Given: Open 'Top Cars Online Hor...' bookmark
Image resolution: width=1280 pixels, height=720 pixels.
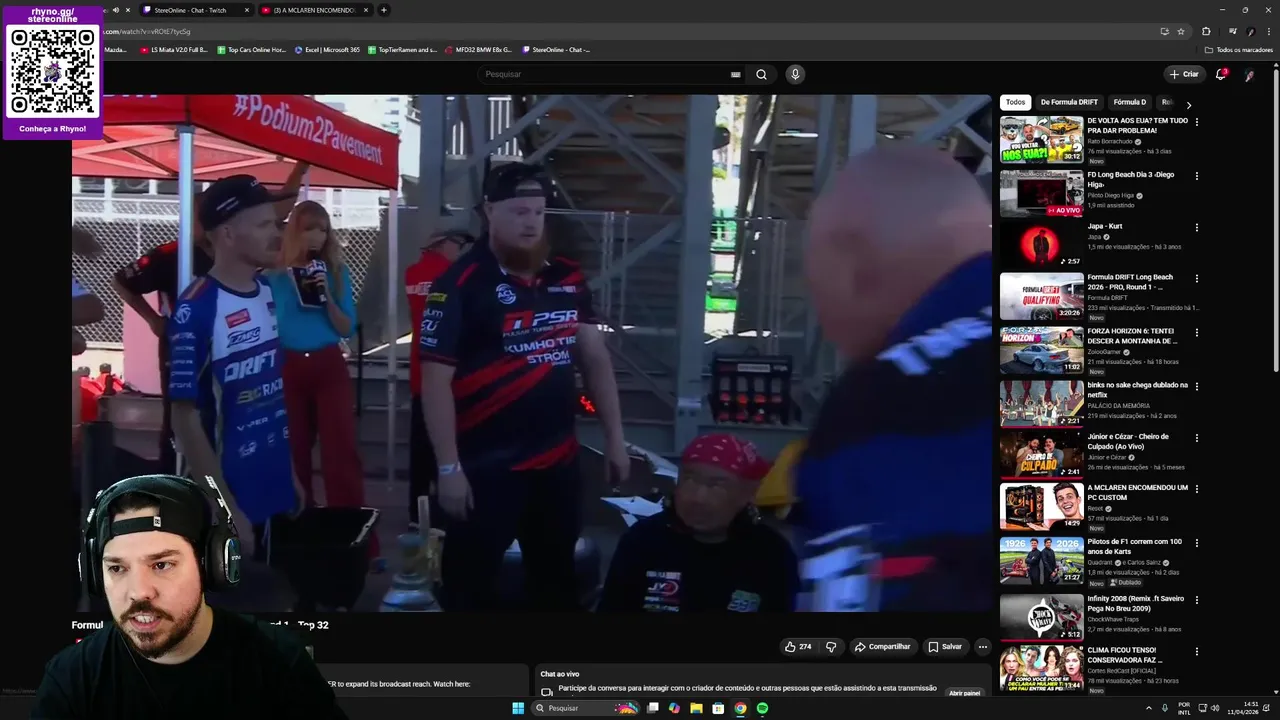Looking at the screenshot, I should pyautogui.click(x=250, y=49).
